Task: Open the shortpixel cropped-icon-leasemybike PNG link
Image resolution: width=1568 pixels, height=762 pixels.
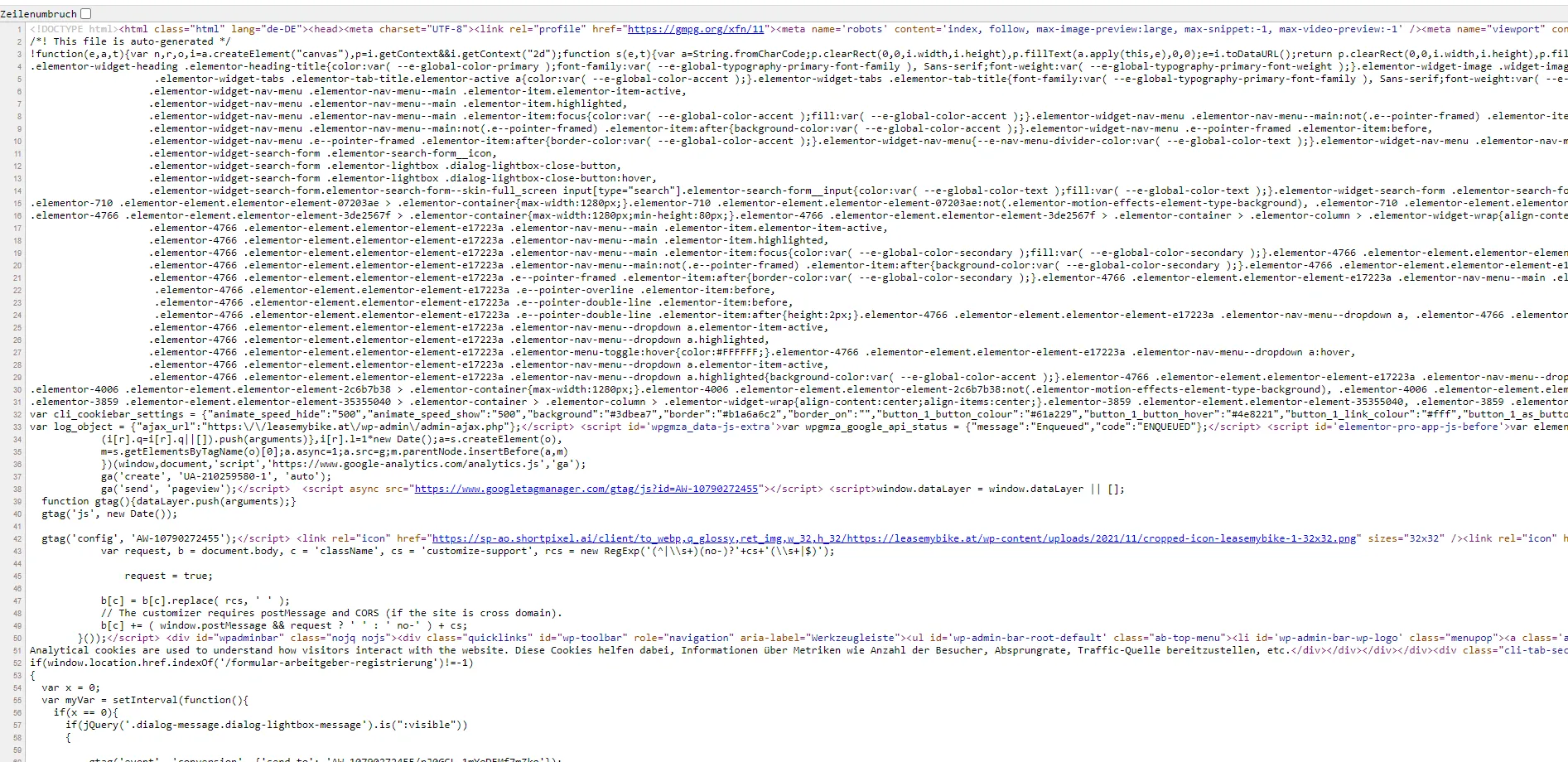Action: coord(895,538)
